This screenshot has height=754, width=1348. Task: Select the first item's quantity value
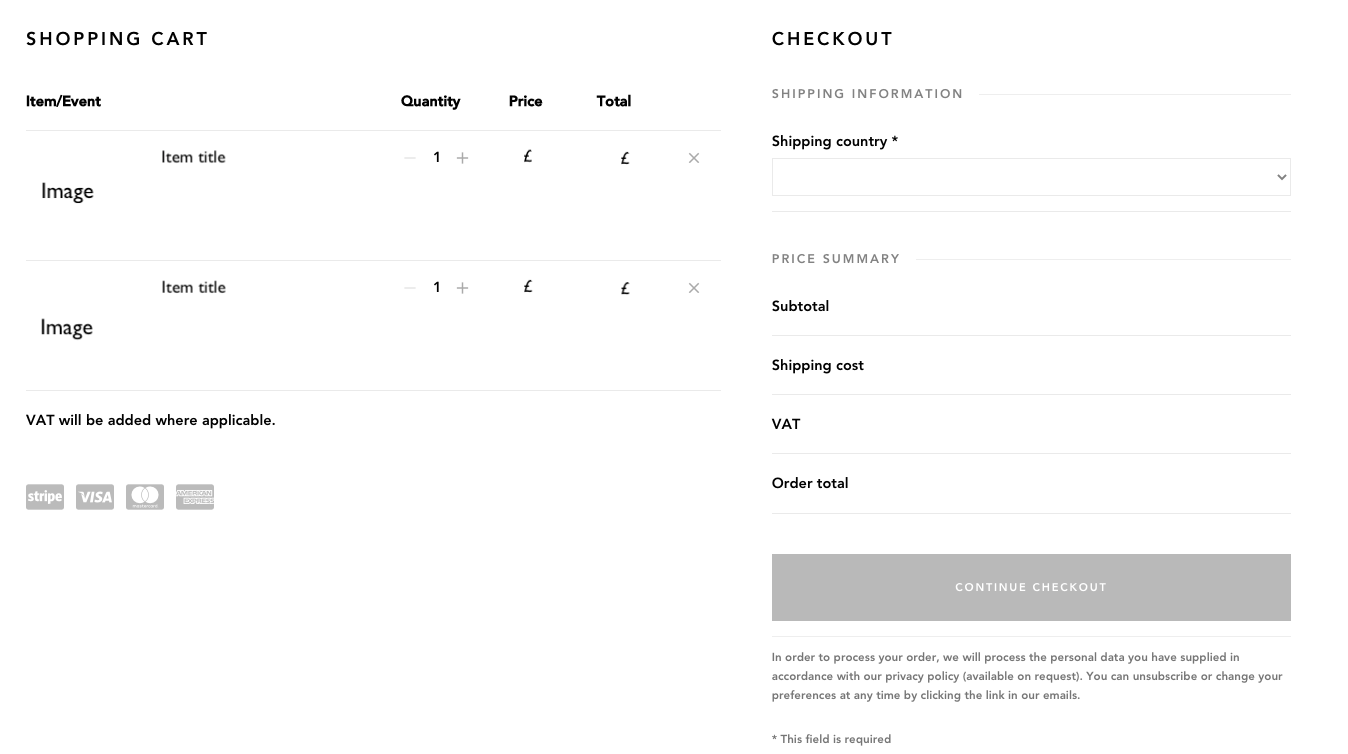coord(436,157)
